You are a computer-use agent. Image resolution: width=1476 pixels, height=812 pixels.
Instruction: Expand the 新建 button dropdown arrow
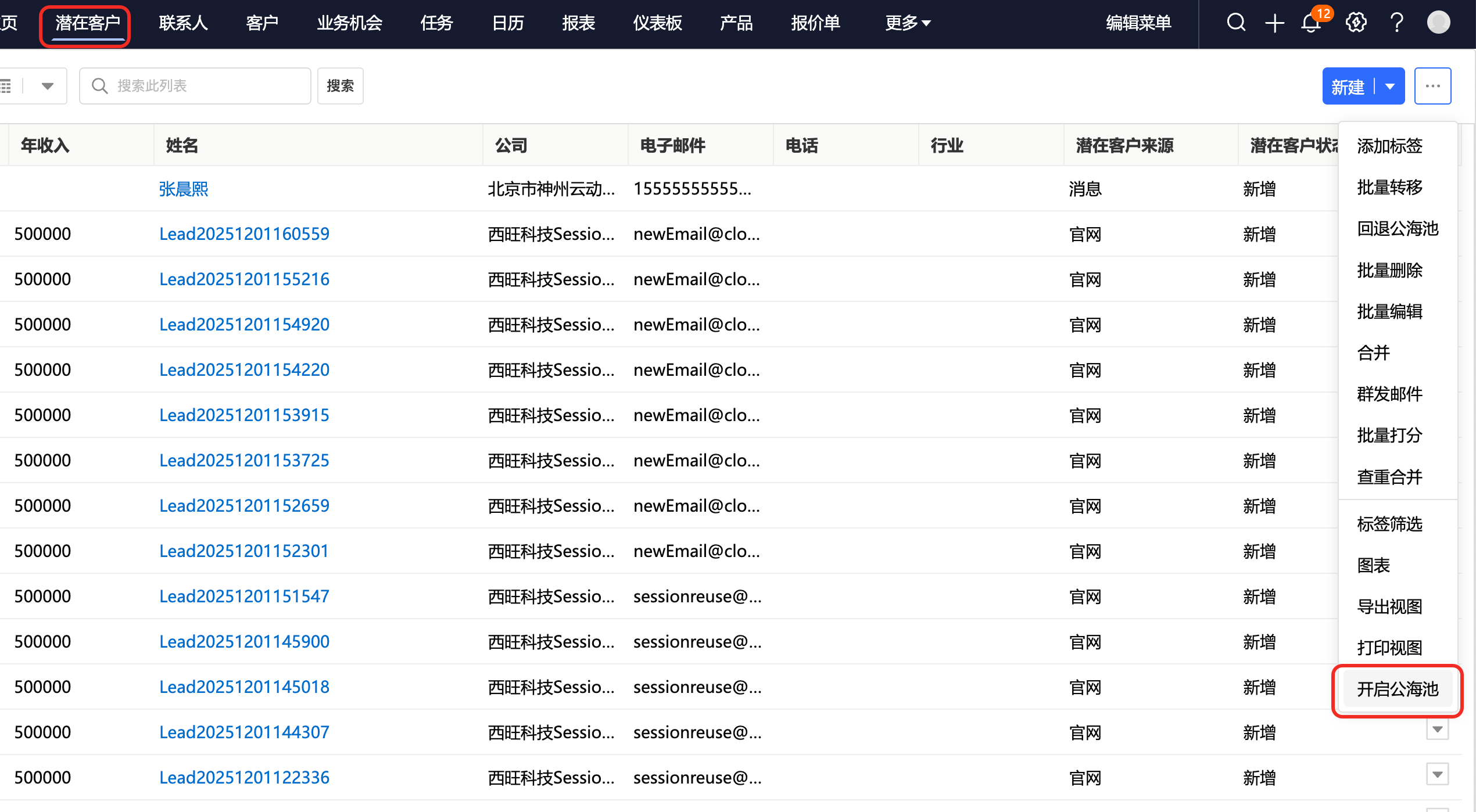pyautogui.click(x=1390, y=86)
